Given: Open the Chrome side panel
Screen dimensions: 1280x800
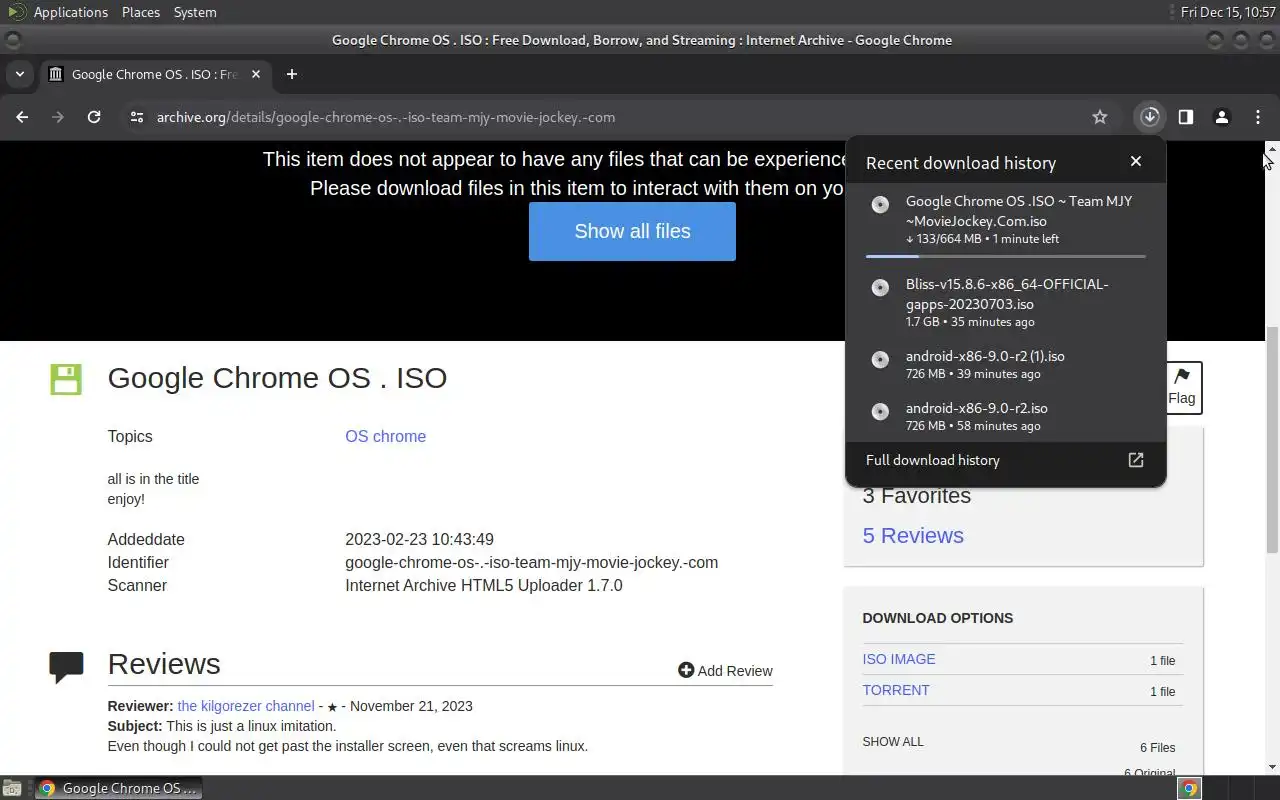Looking at the screenshot, I should [x=1186, y=117].
